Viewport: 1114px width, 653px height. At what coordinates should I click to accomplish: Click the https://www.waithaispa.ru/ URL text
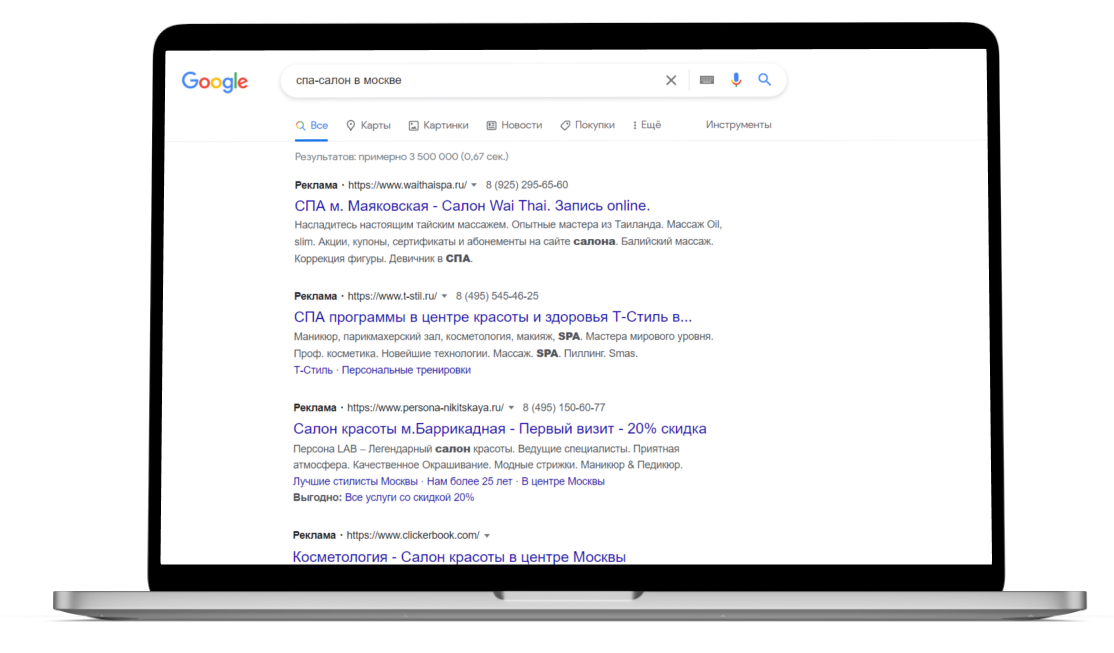click(x=407, y=185)
